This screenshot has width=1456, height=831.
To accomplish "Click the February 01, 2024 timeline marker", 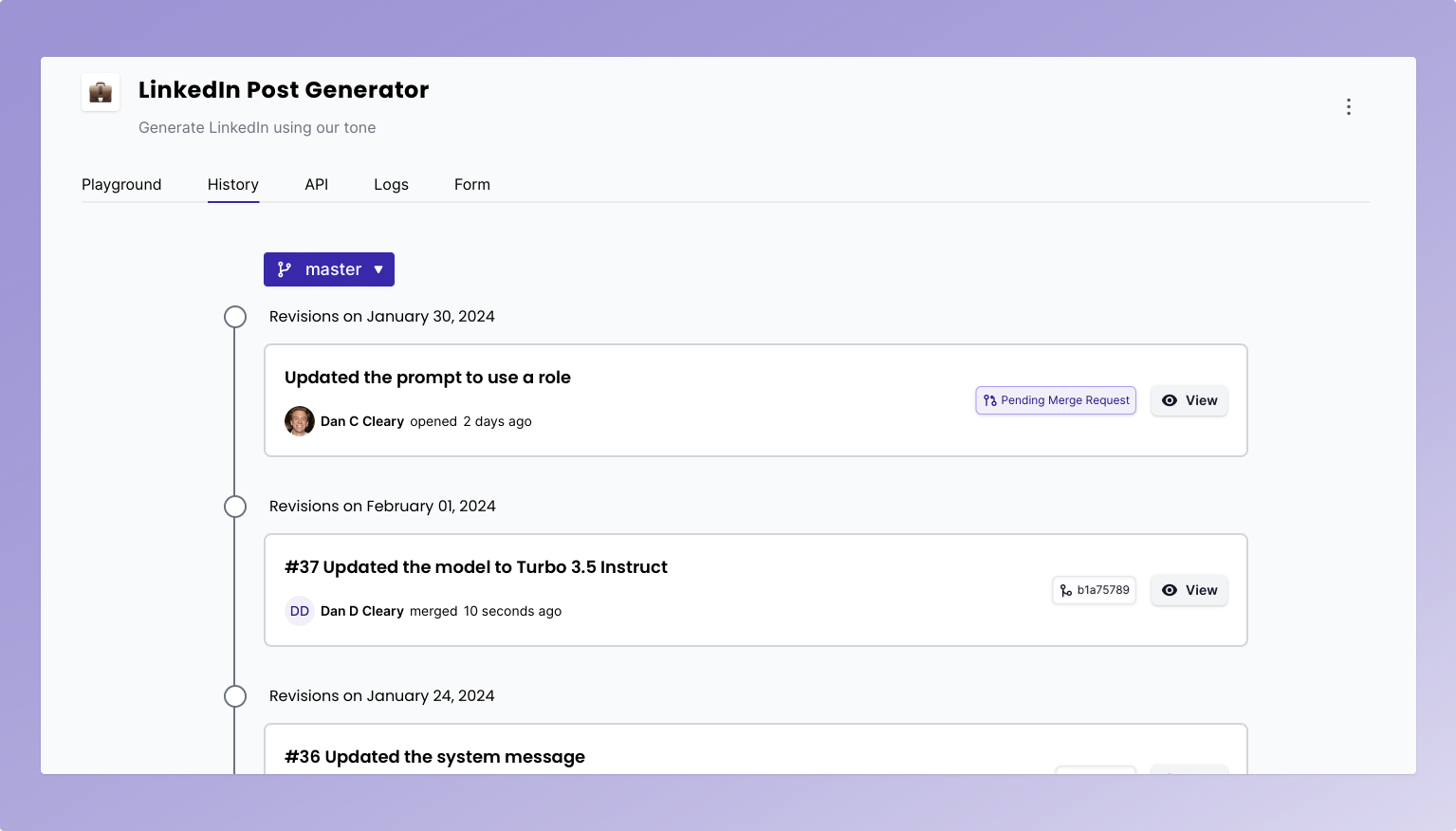I will (235, 507).
